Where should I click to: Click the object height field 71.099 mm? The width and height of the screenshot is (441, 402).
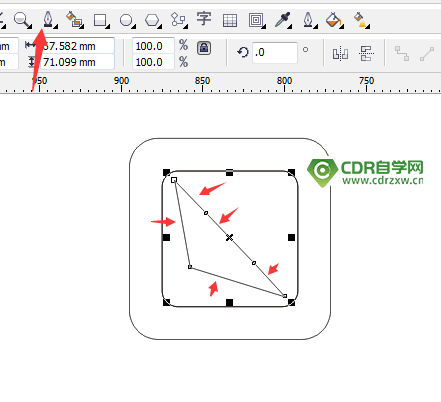point(77,62)
